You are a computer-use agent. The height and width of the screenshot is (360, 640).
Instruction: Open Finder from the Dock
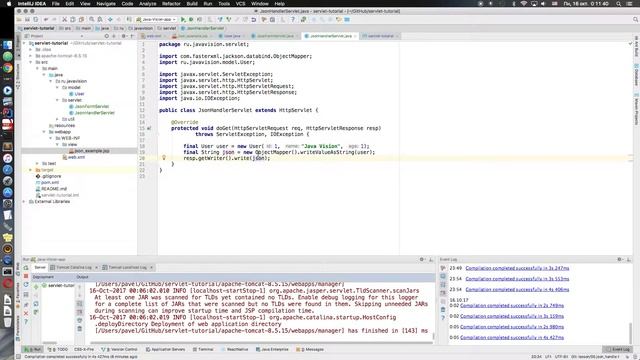coord(7,45)
